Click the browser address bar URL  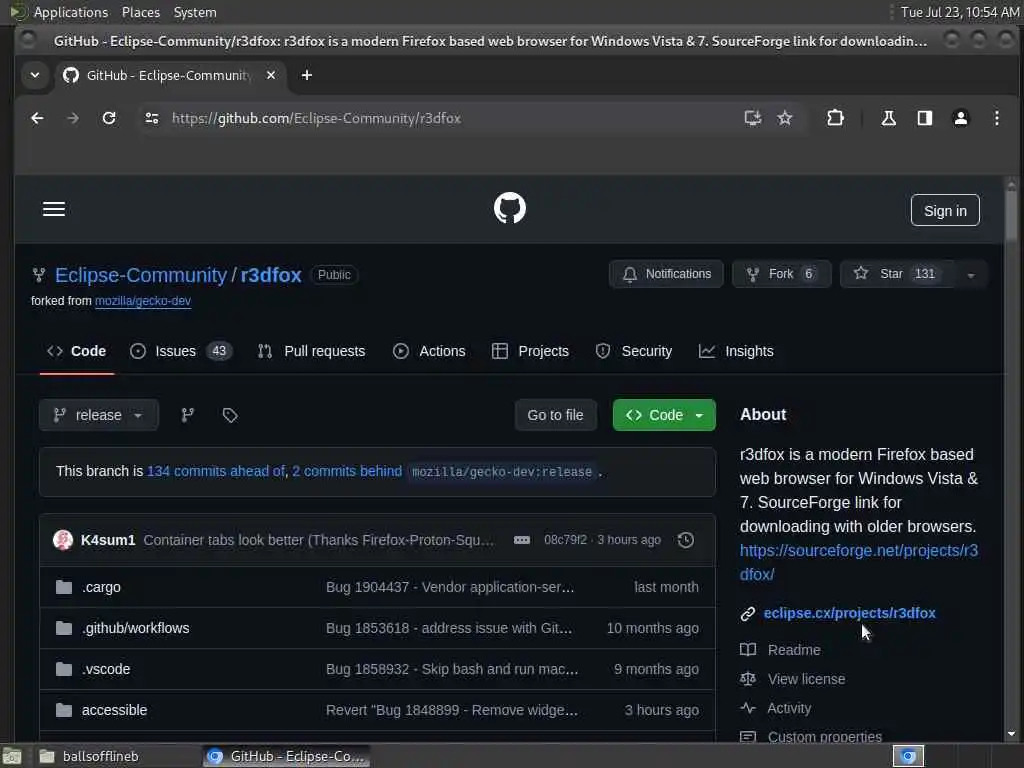point(316,118)
